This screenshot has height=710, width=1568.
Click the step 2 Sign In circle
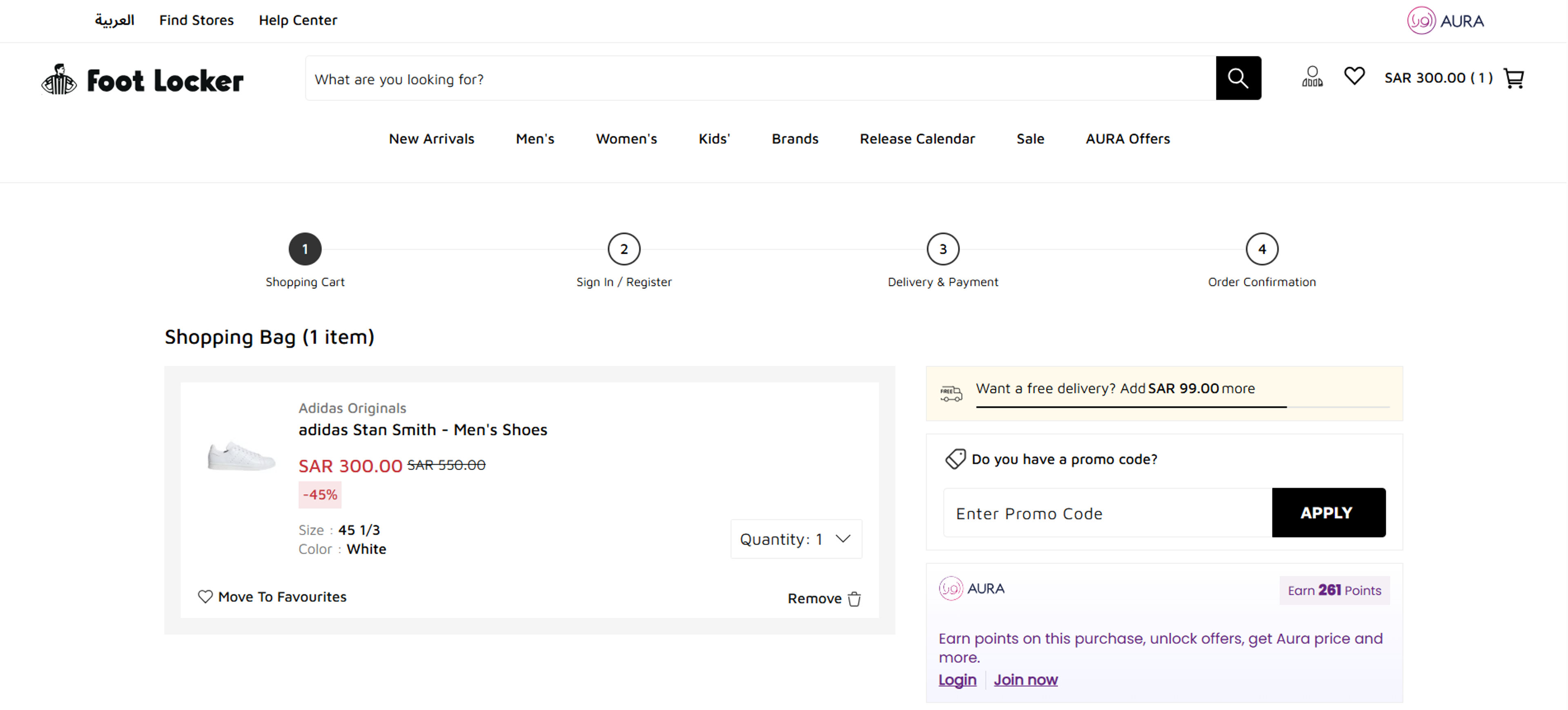point(624,249)
